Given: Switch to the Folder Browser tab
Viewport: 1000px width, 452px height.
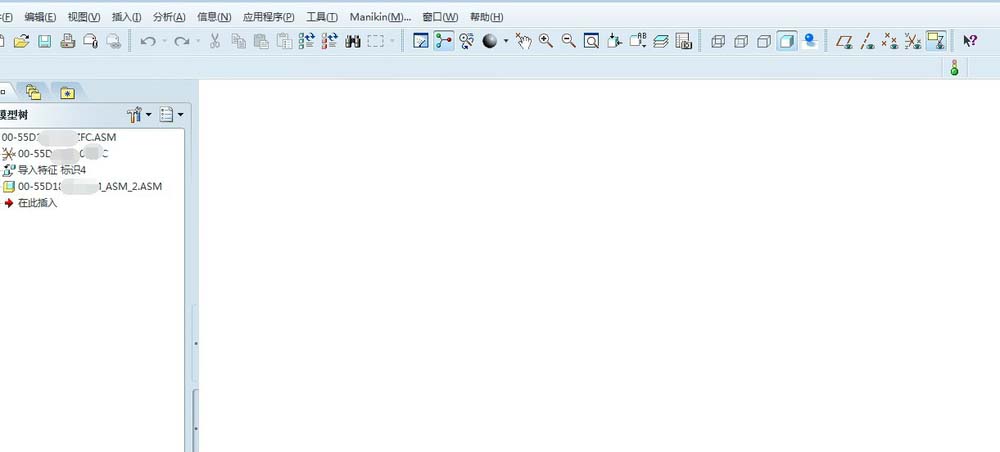Looking at the screenshot, I should click(x=34, y=92).
